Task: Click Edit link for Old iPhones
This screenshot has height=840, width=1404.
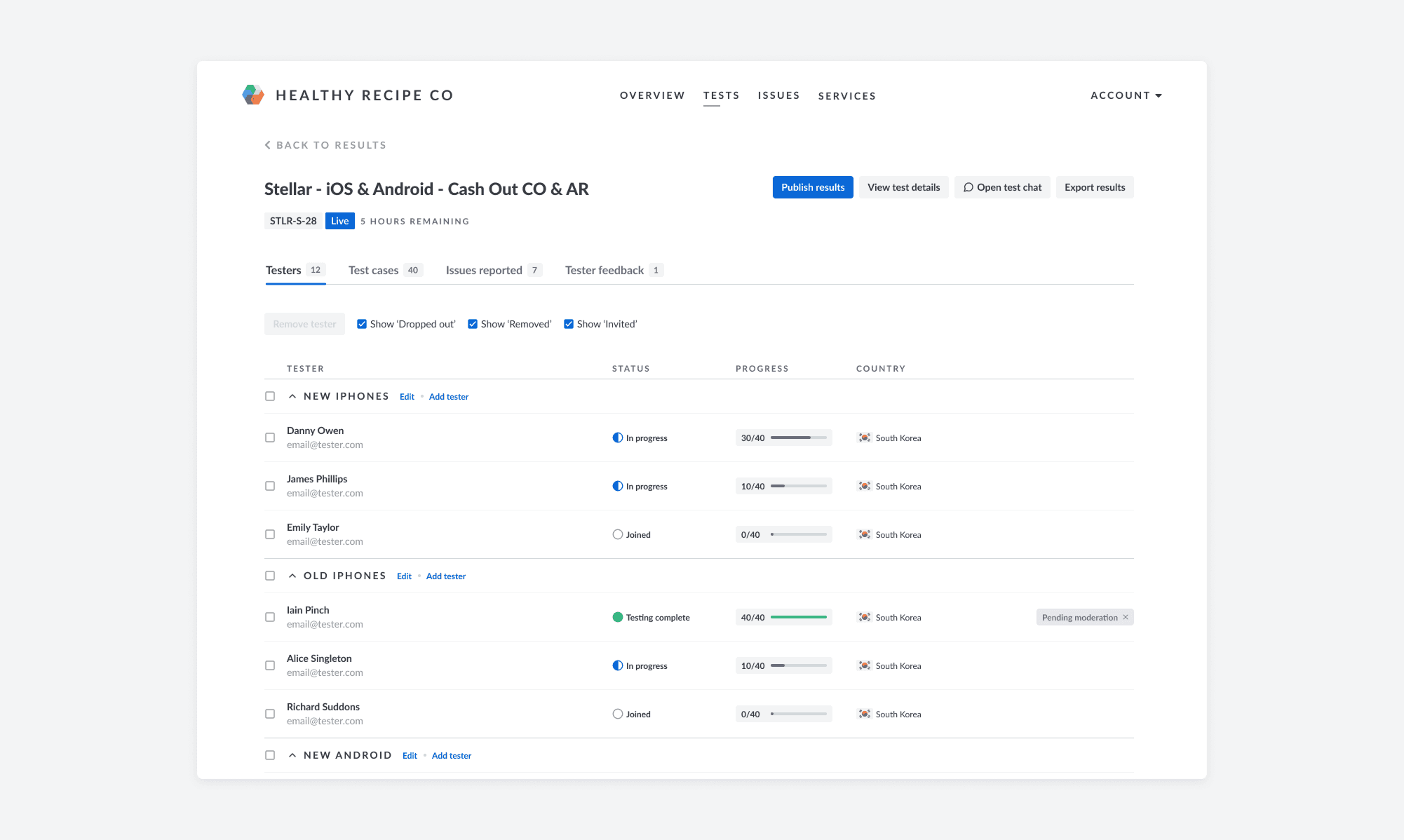Action: [x=404, y=576]
